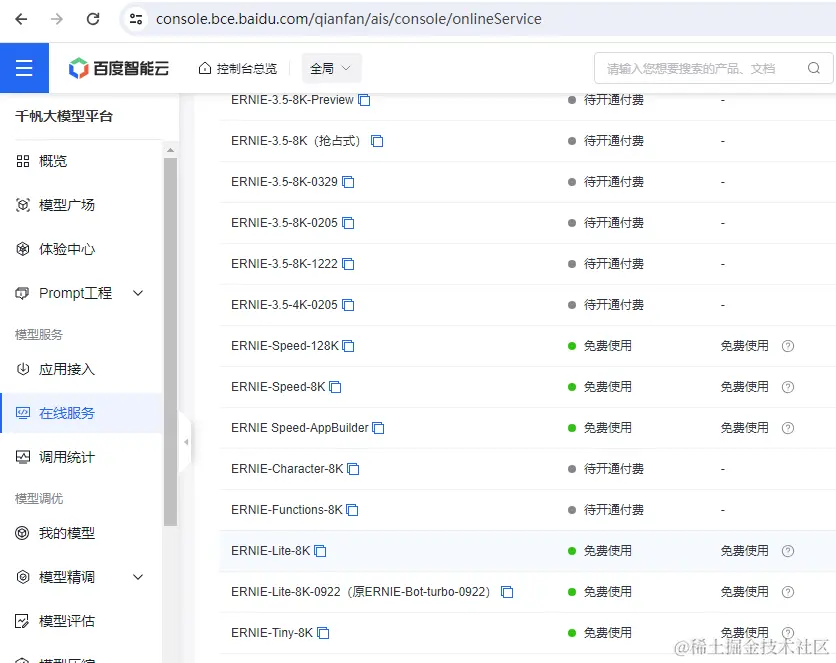Click 待开通付费 status for ERNIE-3.5-8K-0329
This screenshot has height=663, width=836.
click(613, 182)
